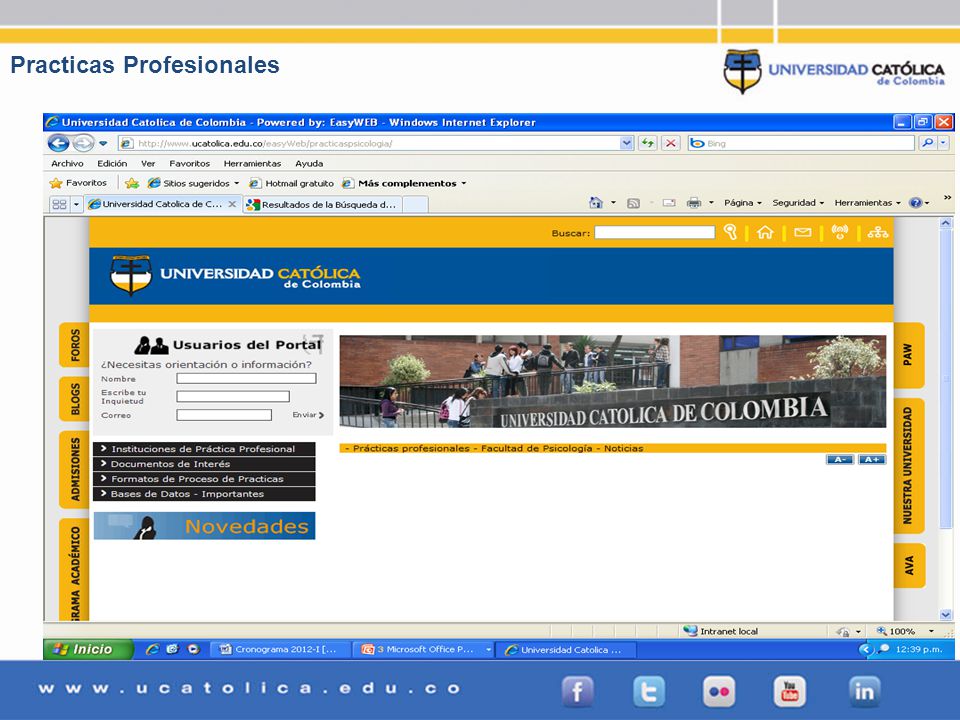960x720 pixels.
Task: Click the browser Back arrow button
Action: [x=58, y=143]
